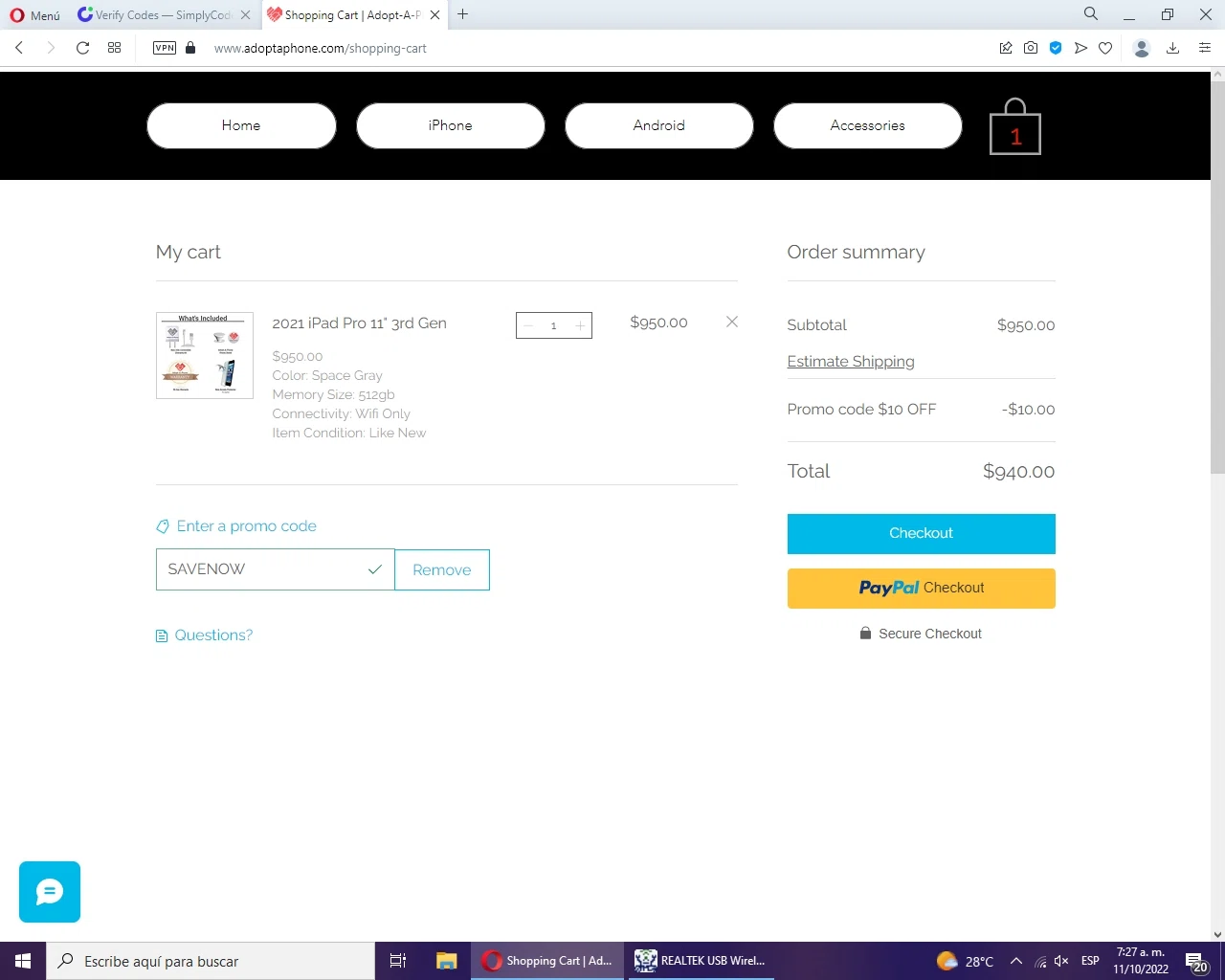Open the notification center icon

[x=1195, y=961]
